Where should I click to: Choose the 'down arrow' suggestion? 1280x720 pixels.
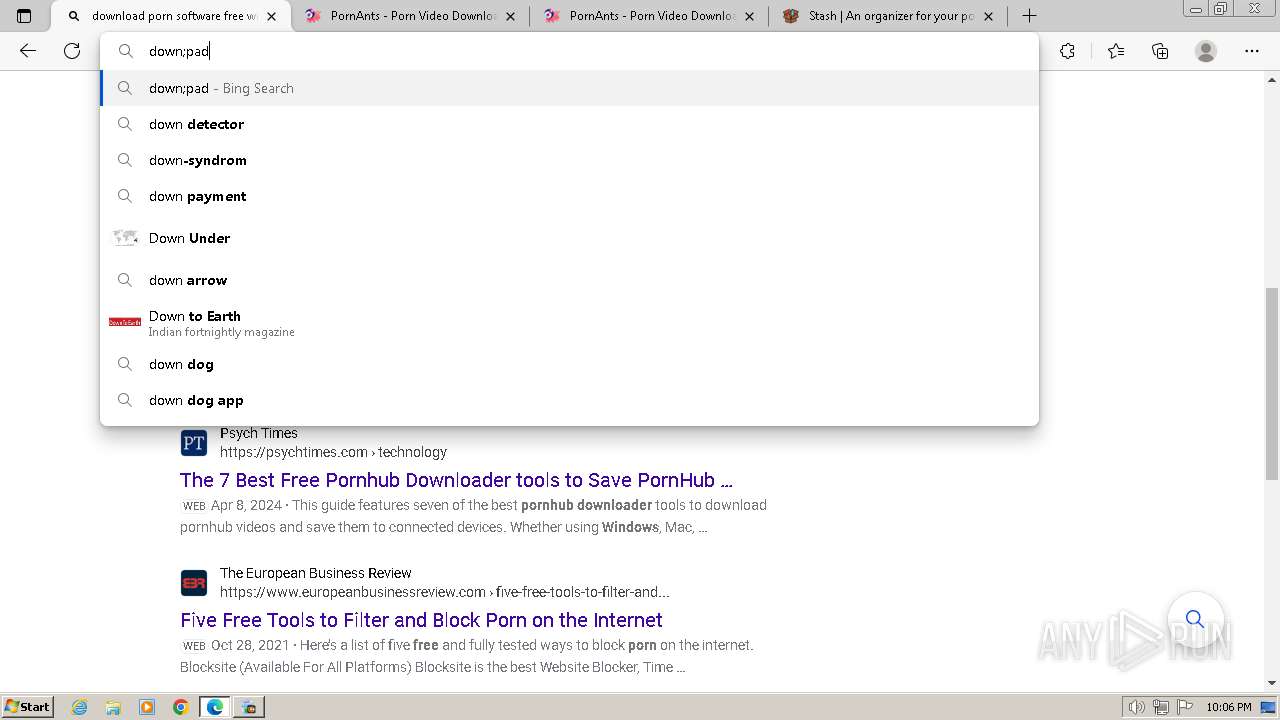tap(569, 280)
